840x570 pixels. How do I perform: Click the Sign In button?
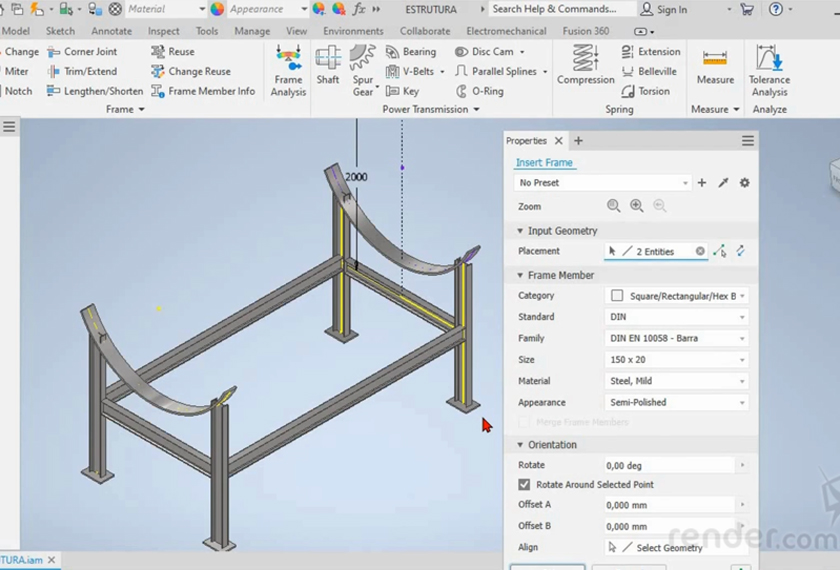[x=664, y=9]
